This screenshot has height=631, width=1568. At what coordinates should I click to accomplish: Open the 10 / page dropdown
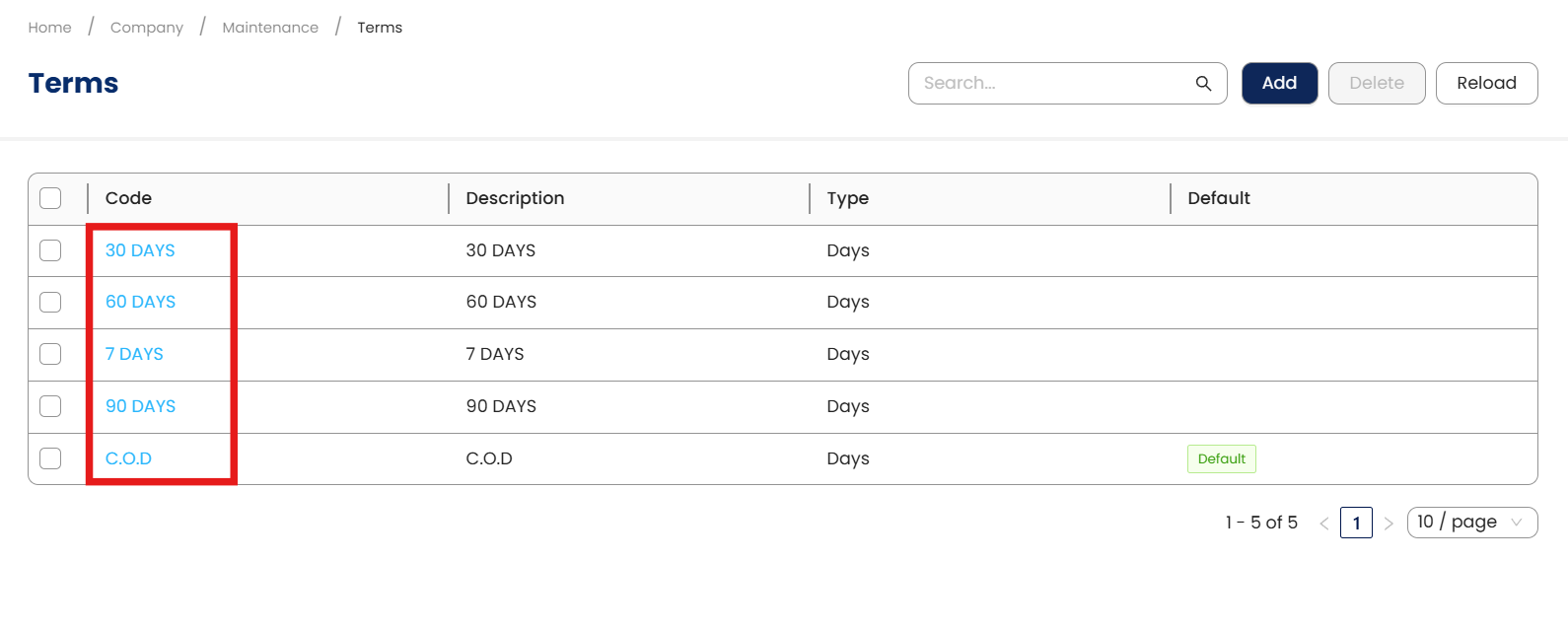point(1471,523)
